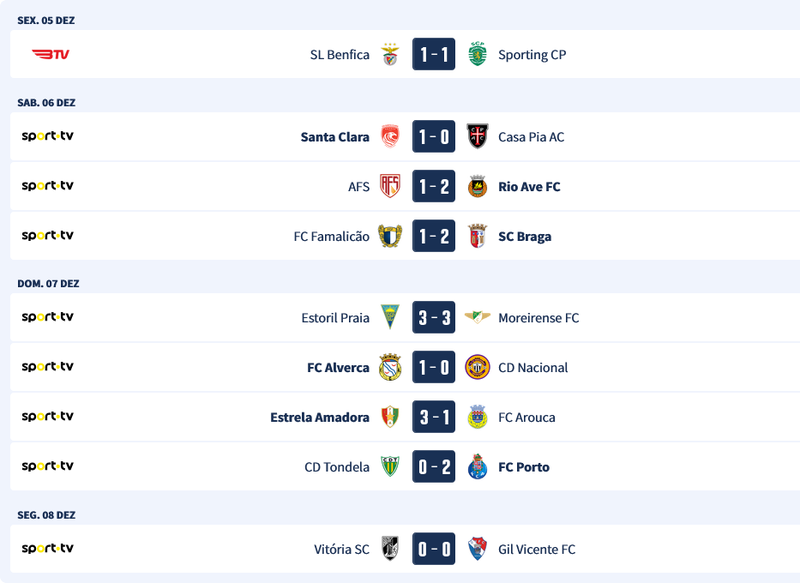
Task: Click the FC Arouca team name
Action: coord(526,417)
